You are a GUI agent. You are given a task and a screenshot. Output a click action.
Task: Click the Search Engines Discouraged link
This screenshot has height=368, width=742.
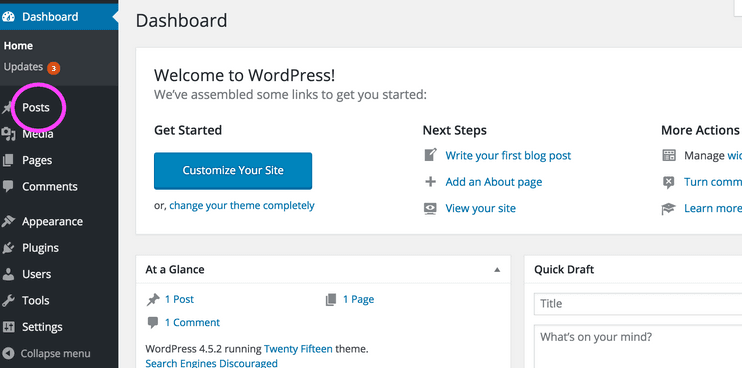212,363
